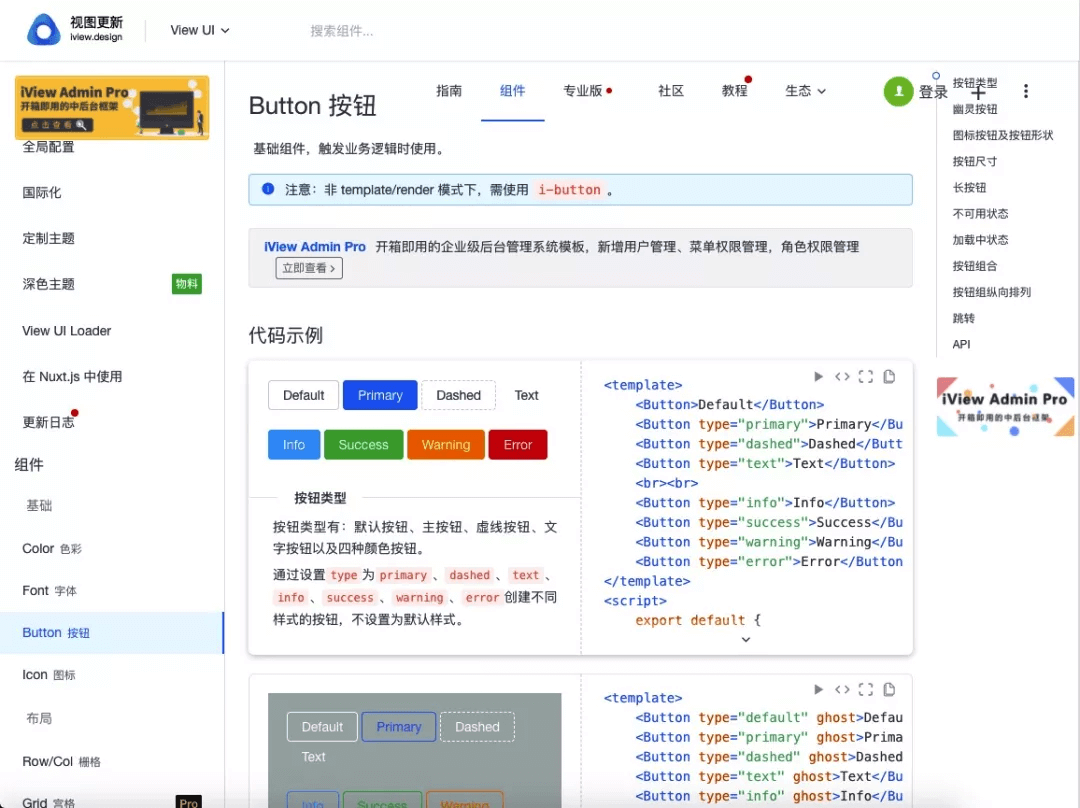Jump to 按钮组合 anchor
This screenshot has height=808, width=1080.
click(x=975, y=266)
